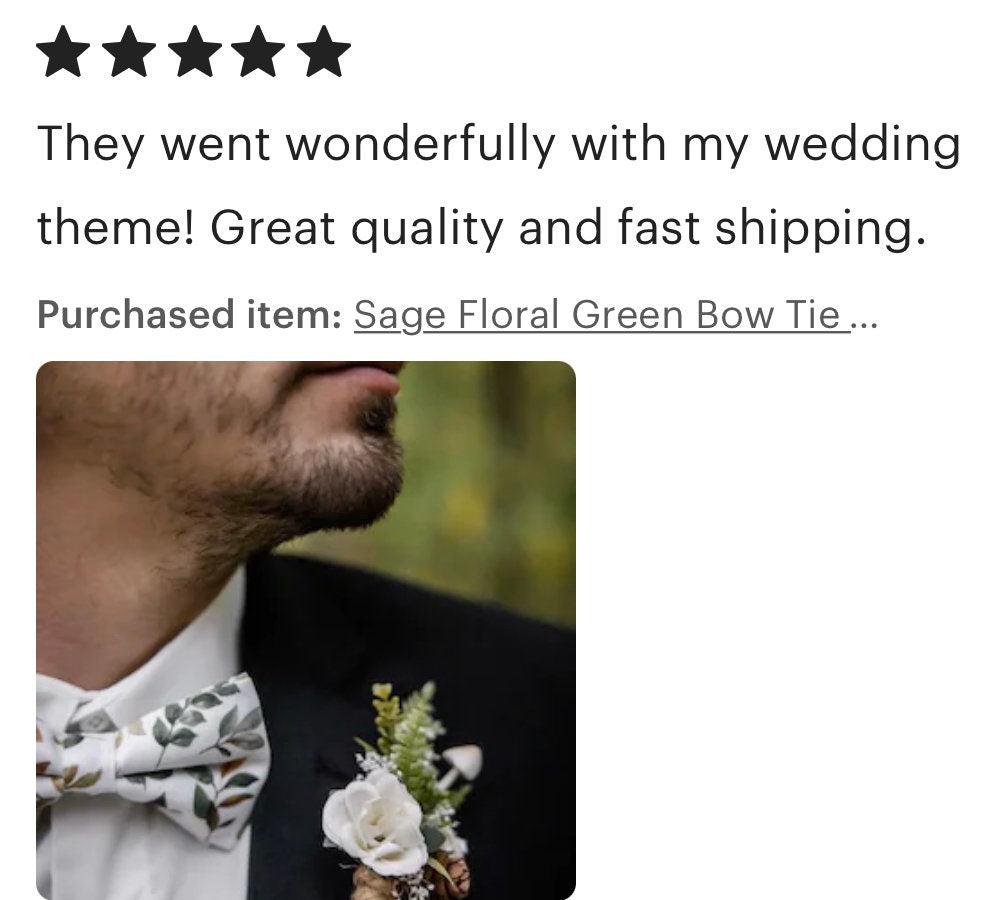The width and height of the screenshot is (994, 900).
Task: Click the second rating star
Action: tap(129, 51)
